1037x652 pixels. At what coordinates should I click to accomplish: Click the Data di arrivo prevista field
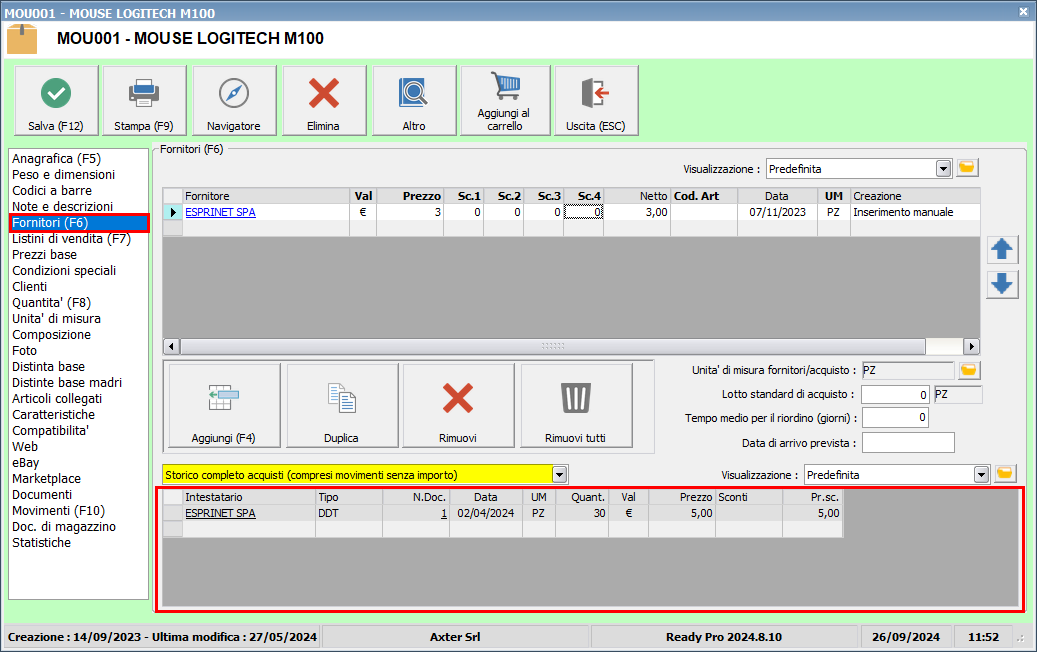tap(908, 442)
